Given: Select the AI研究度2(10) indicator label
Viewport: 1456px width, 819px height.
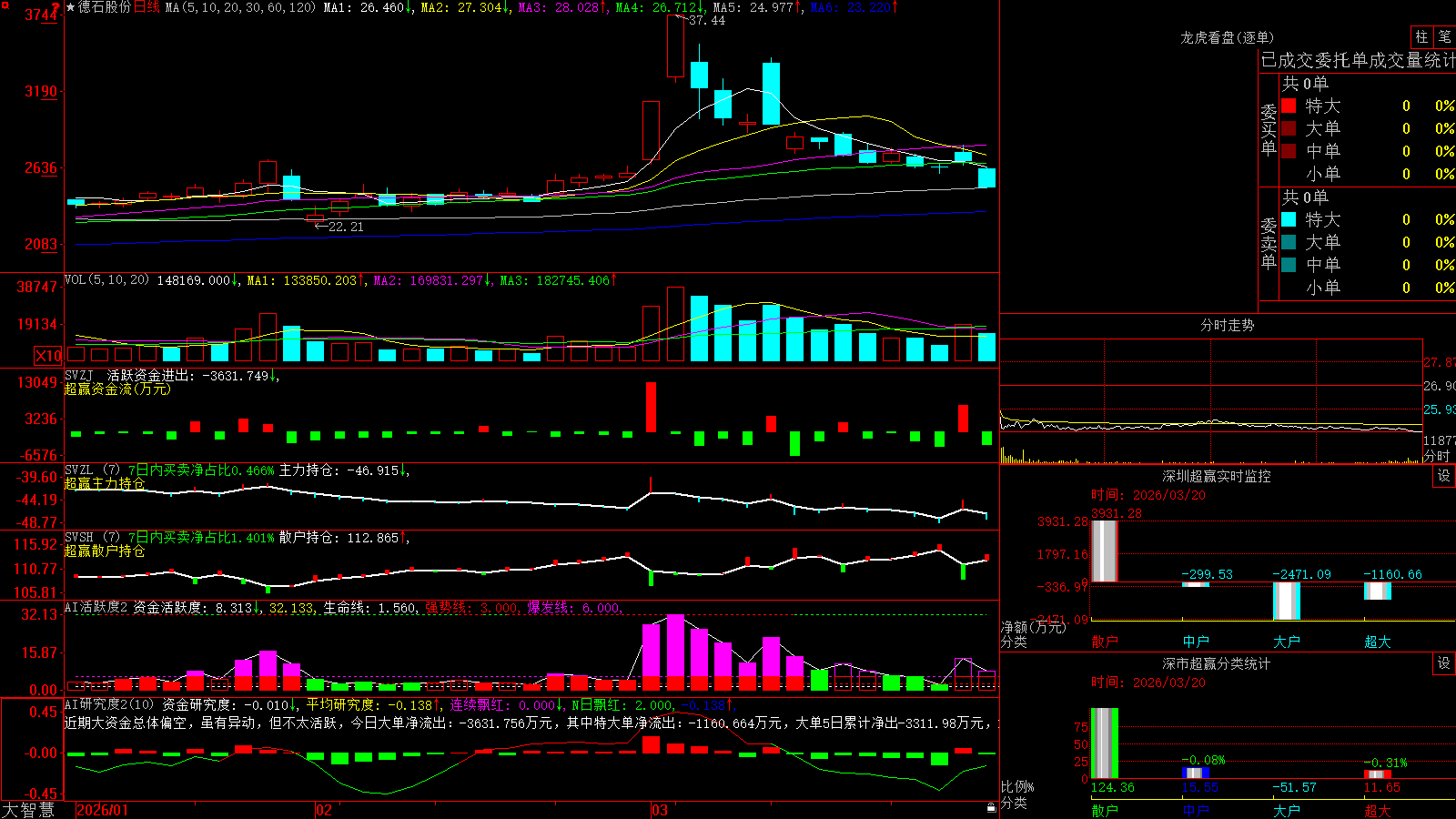Looking at the screenshot, I should (x=109, y=704).
